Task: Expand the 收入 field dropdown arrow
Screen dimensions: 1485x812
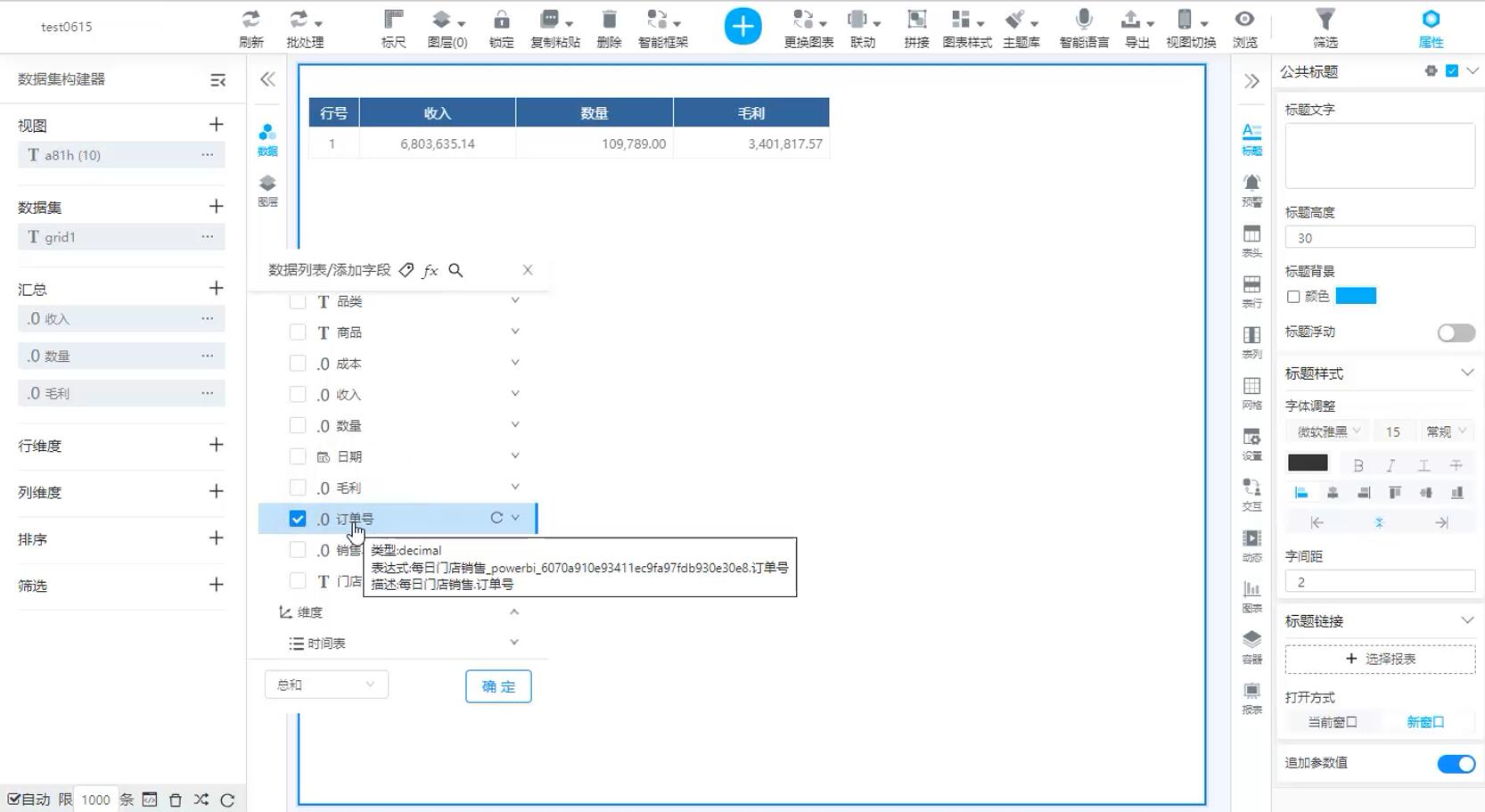Action: (x=515, y=393)
